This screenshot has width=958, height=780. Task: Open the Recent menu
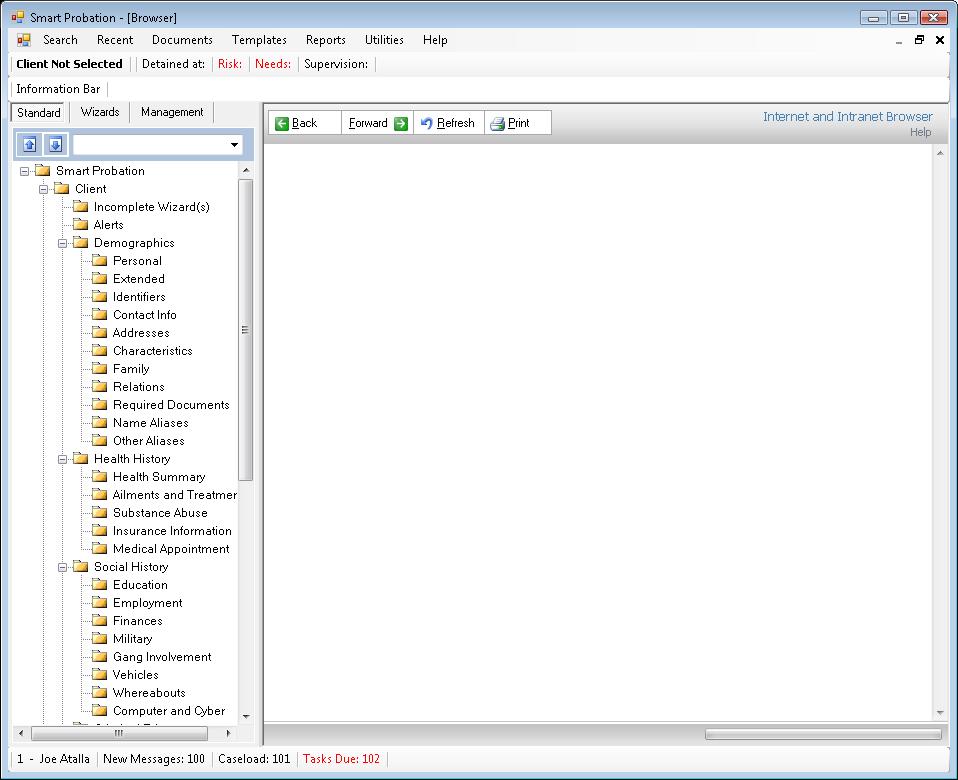coord(115,40)
